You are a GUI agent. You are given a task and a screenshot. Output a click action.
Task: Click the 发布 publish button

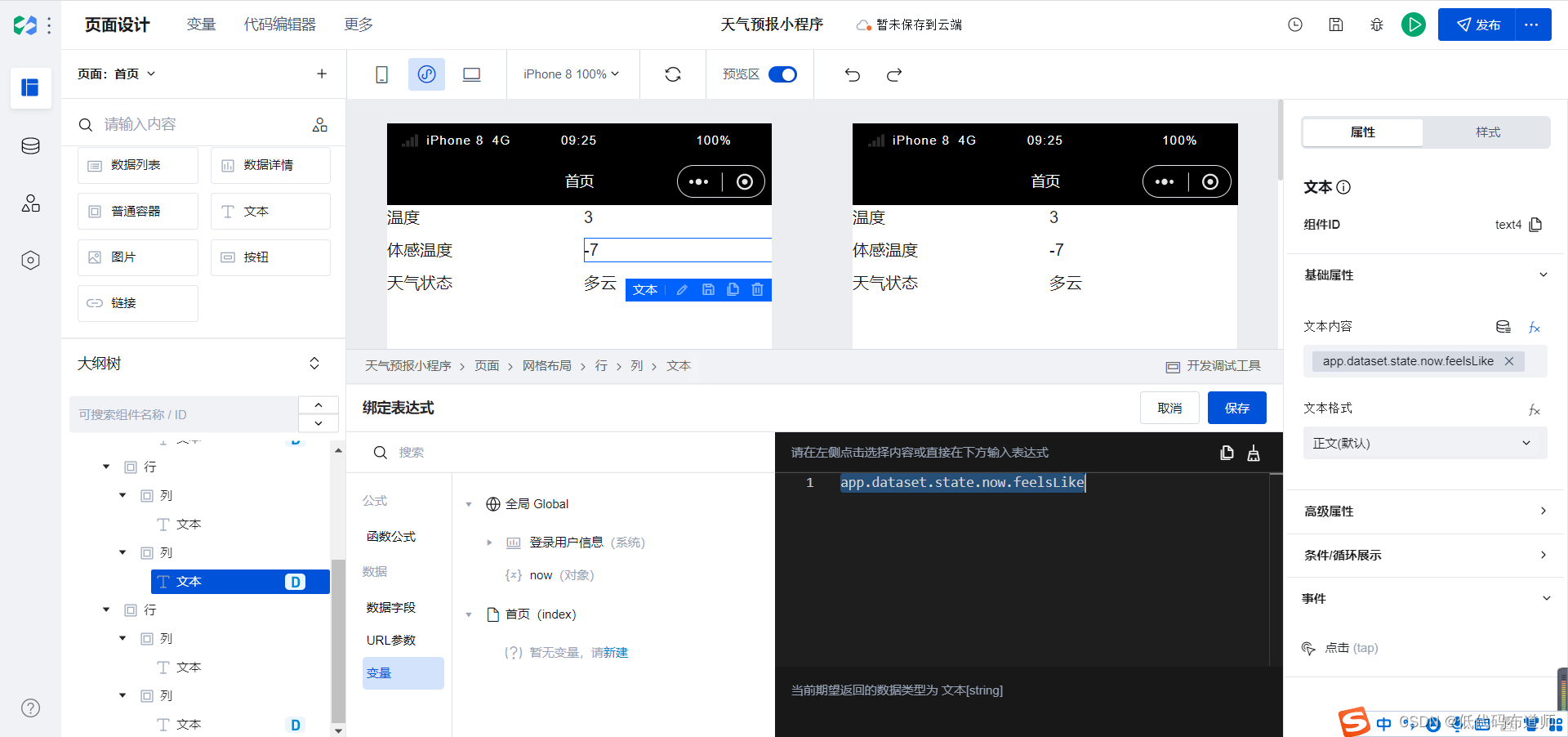pos(1477,25)
